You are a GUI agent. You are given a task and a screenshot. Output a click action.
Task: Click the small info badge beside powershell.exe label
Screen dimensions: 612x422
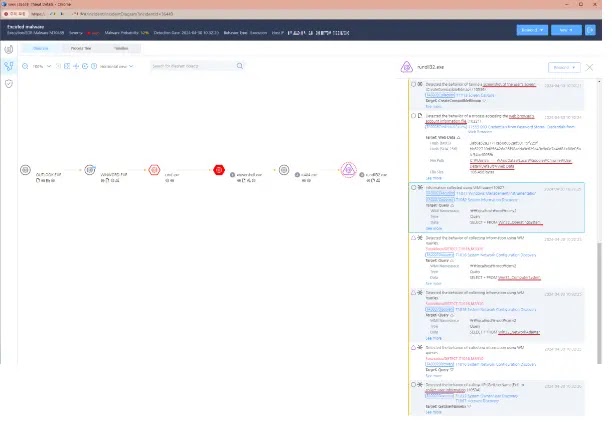point(233,175)
